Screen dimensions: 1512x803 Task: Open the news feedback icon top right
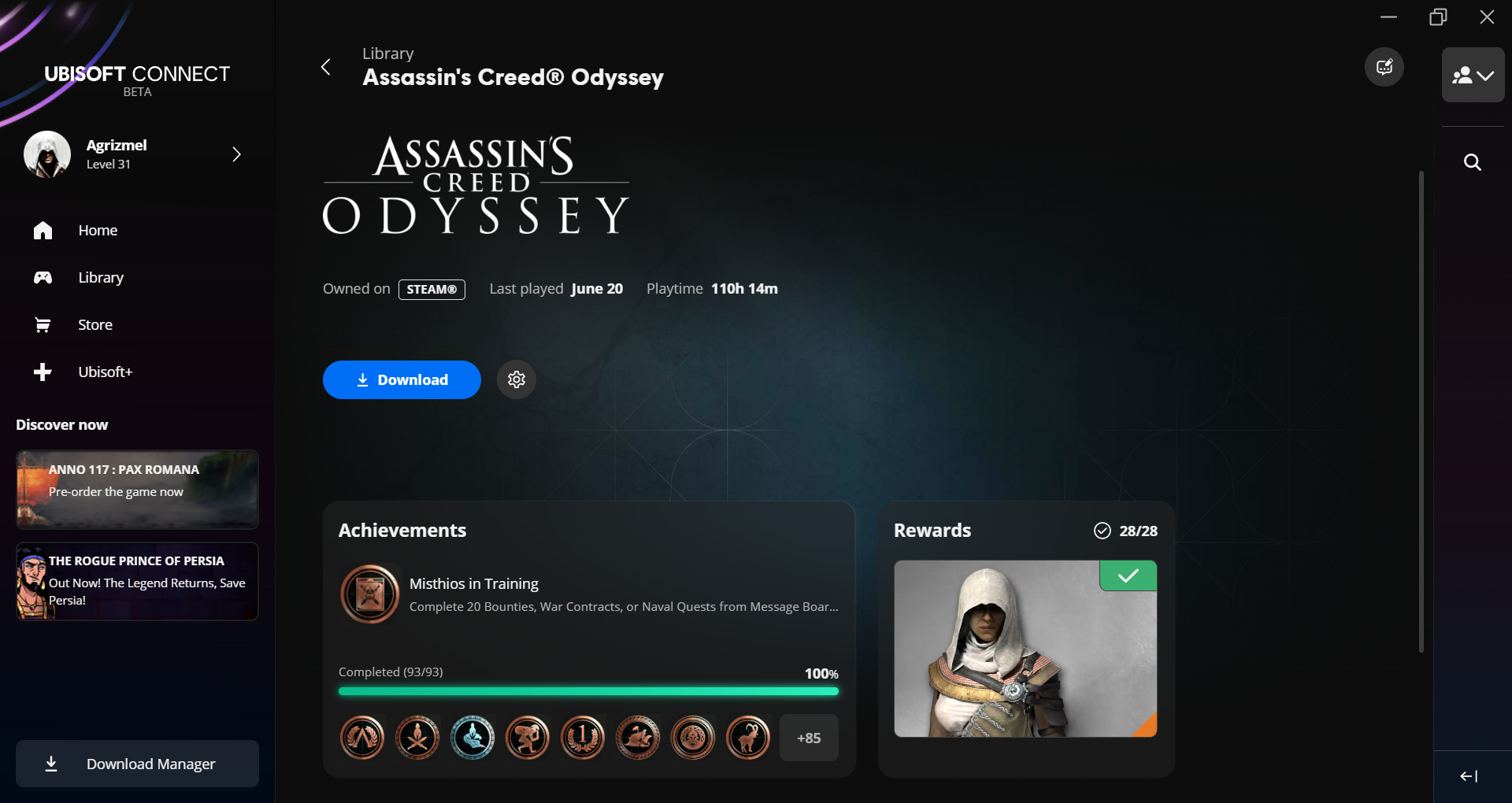(x=1384, y=67)
